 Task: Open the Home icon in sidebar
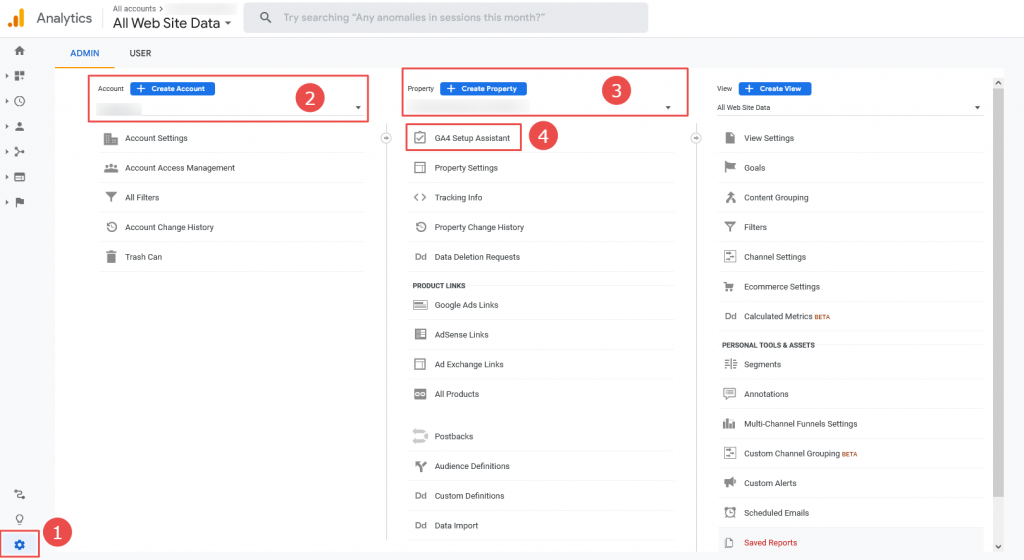pos(20,51)
